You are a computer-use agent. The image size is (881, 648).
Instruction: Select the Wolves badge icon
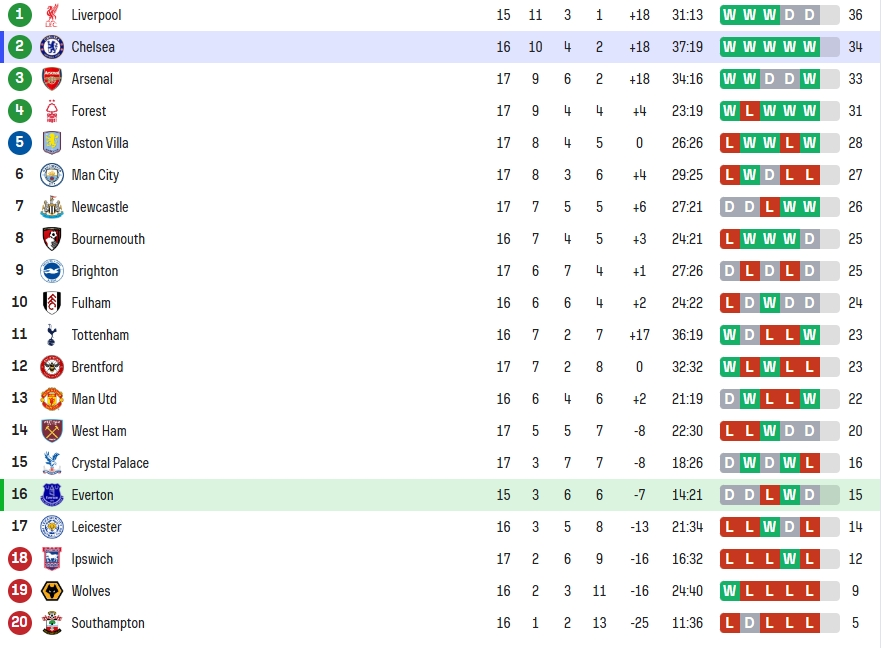click(x=52, y=591)
